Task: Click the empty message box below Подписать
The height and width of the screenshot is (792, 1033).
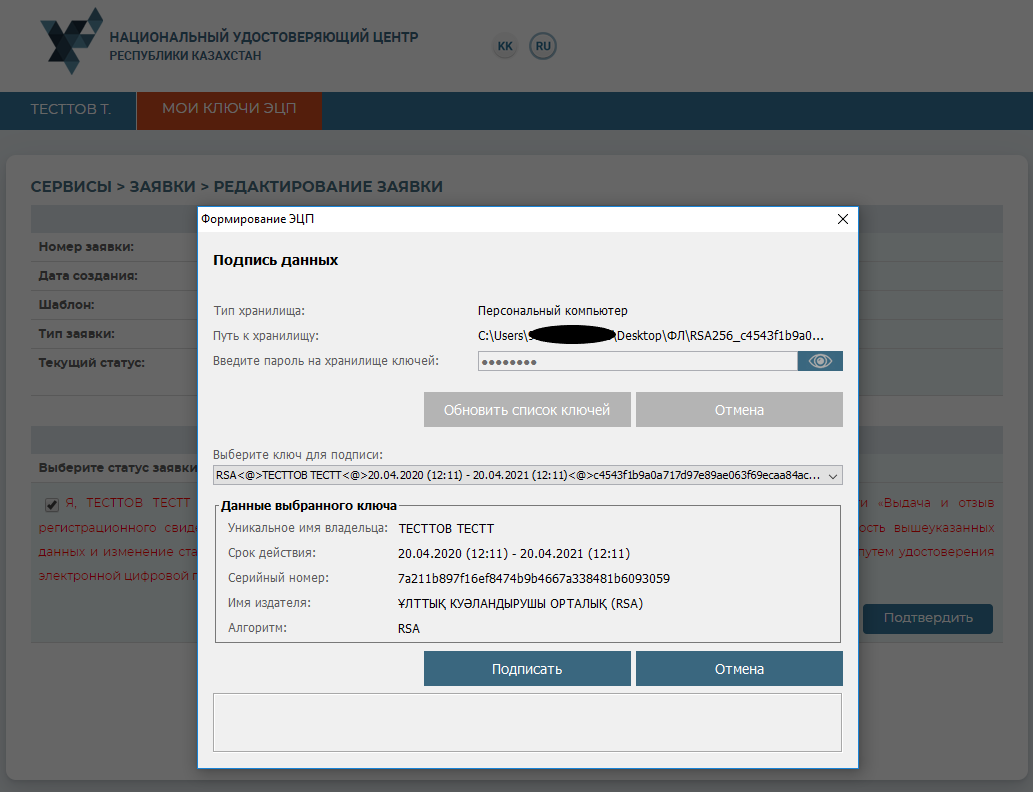Action: (x=527, y=722)
